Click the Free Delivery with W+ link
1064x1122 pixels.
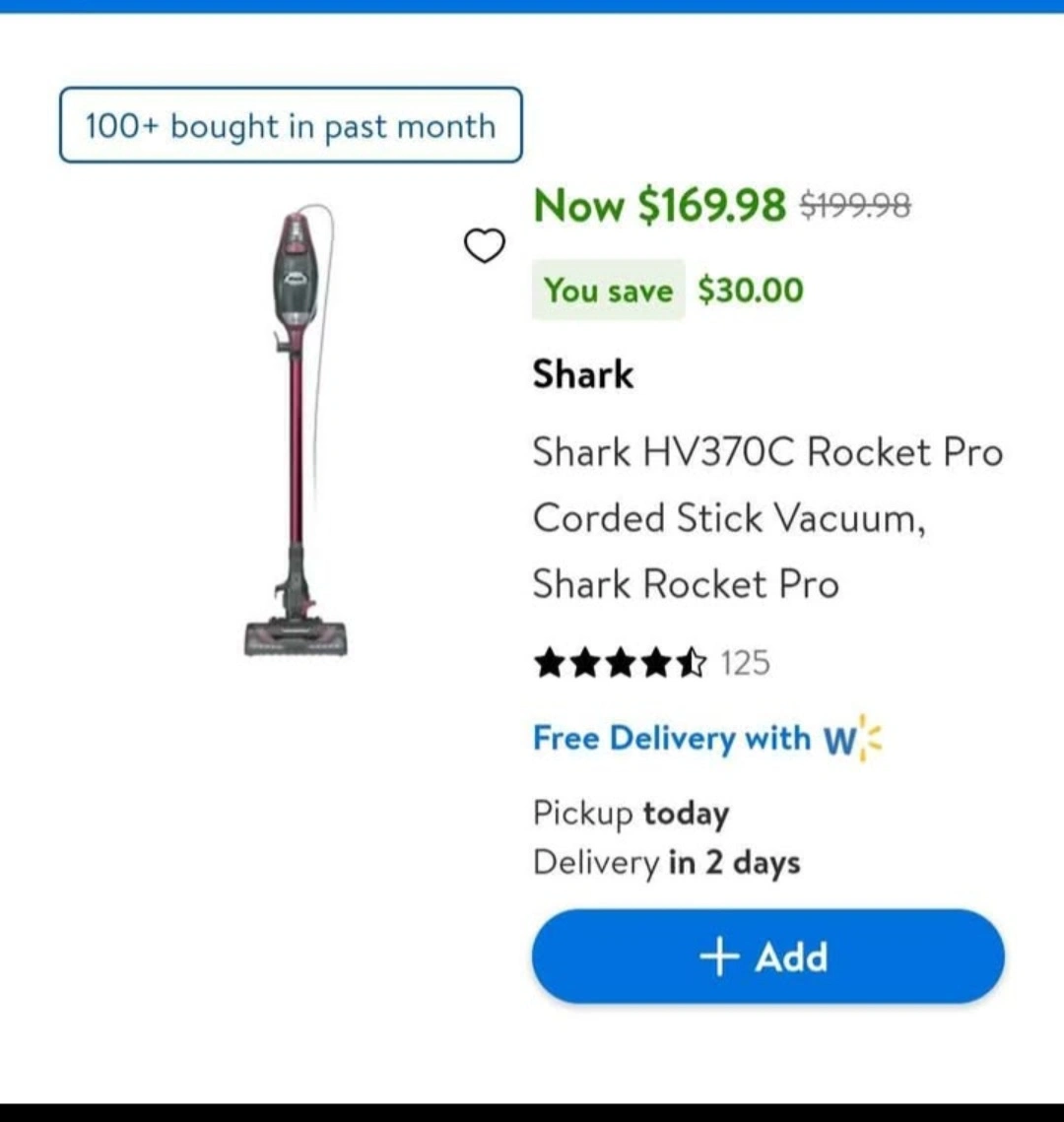click(707, 739)
